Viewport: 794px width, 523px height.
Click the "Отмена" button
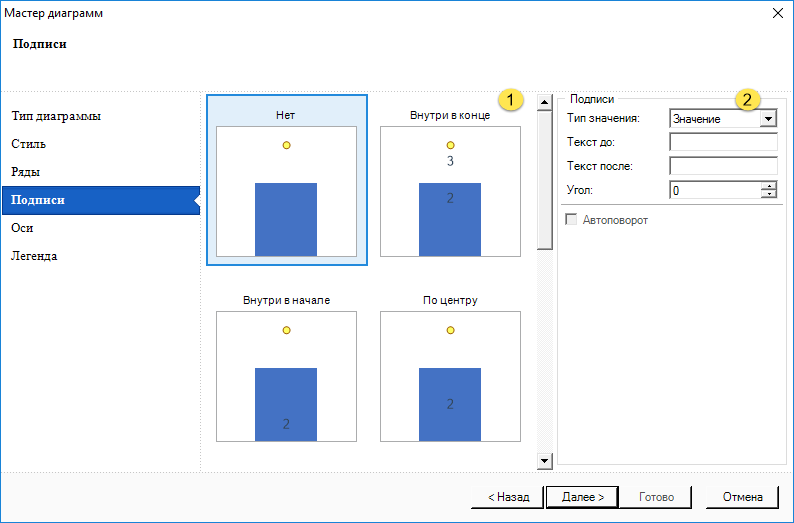(742, 497)
